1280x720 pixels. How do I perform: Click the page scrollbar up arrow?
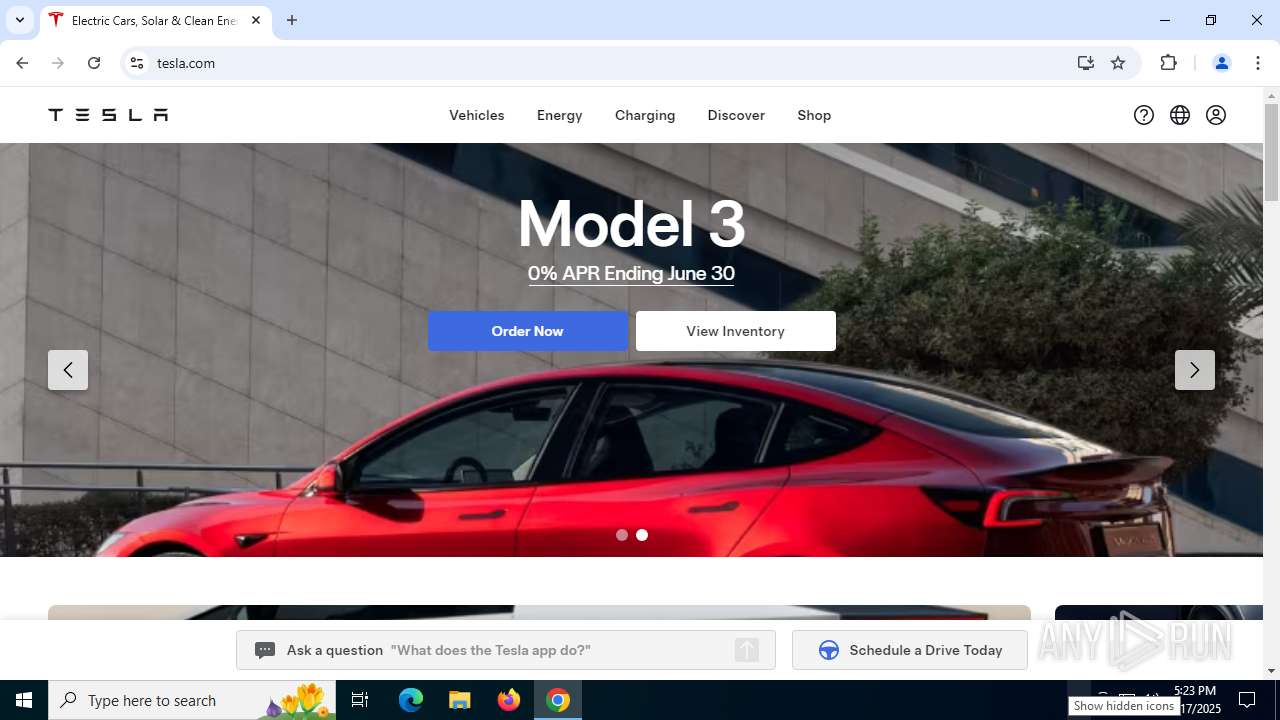(x=1272, y=97)
